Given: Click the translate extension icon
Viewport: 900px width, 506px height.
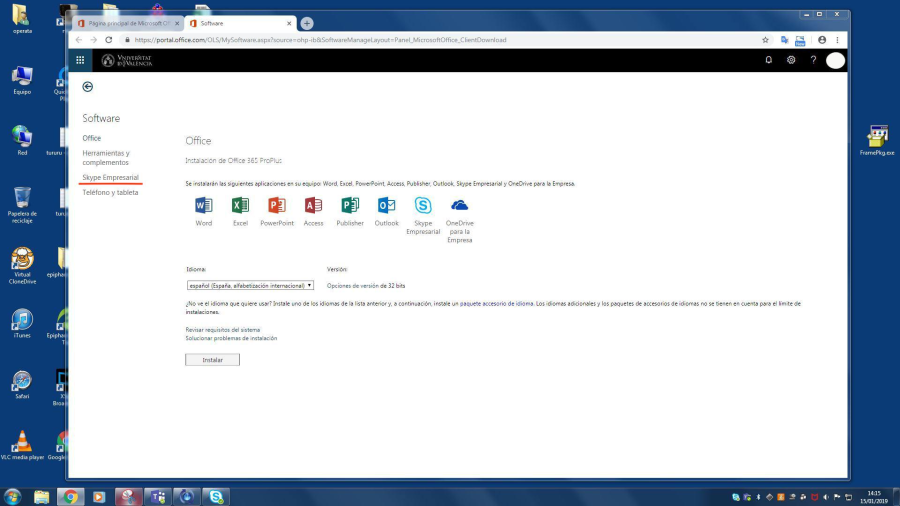Looking at the screenshot, I should [784, 40].
